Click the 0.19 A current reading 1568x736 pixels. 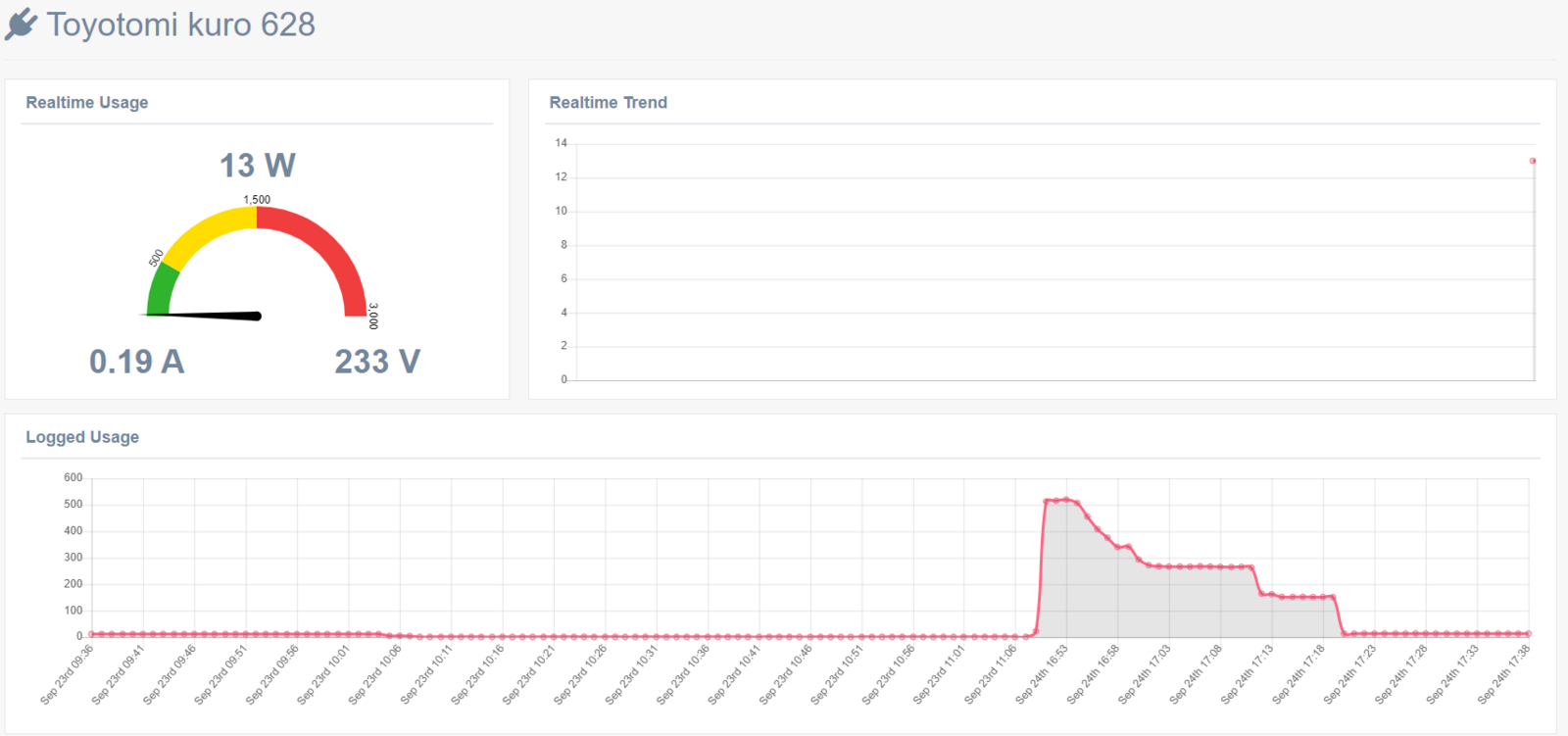tap(136, 362)
